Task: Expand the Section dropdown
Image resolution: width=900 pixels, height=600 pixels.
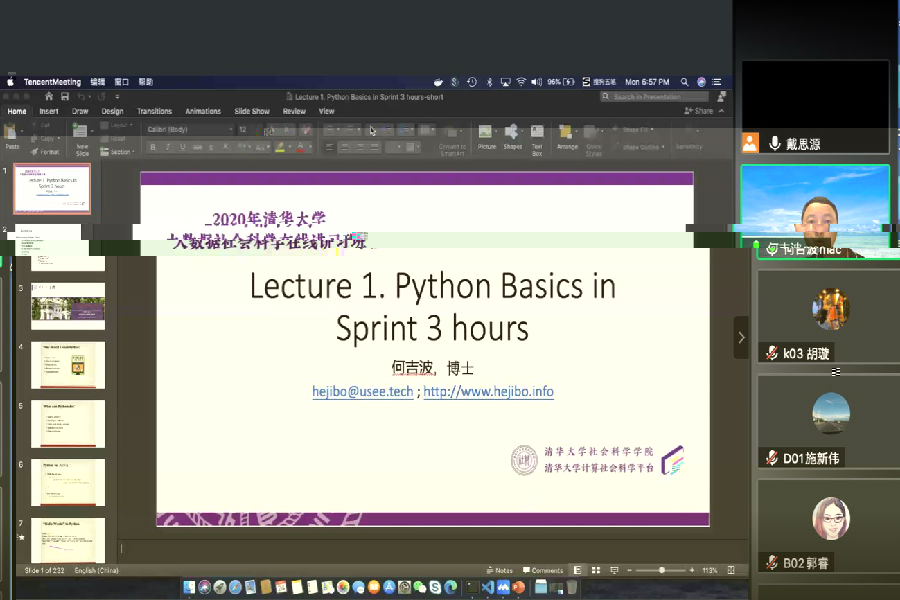Action: (117, 152)
